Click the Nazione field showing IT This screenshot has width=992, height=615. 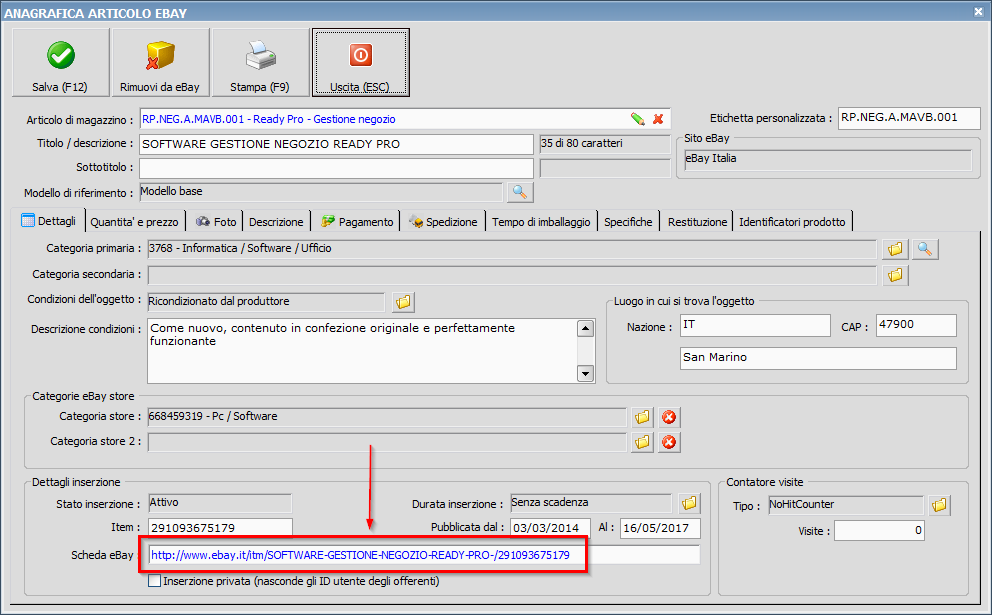(x=755, y=325)
